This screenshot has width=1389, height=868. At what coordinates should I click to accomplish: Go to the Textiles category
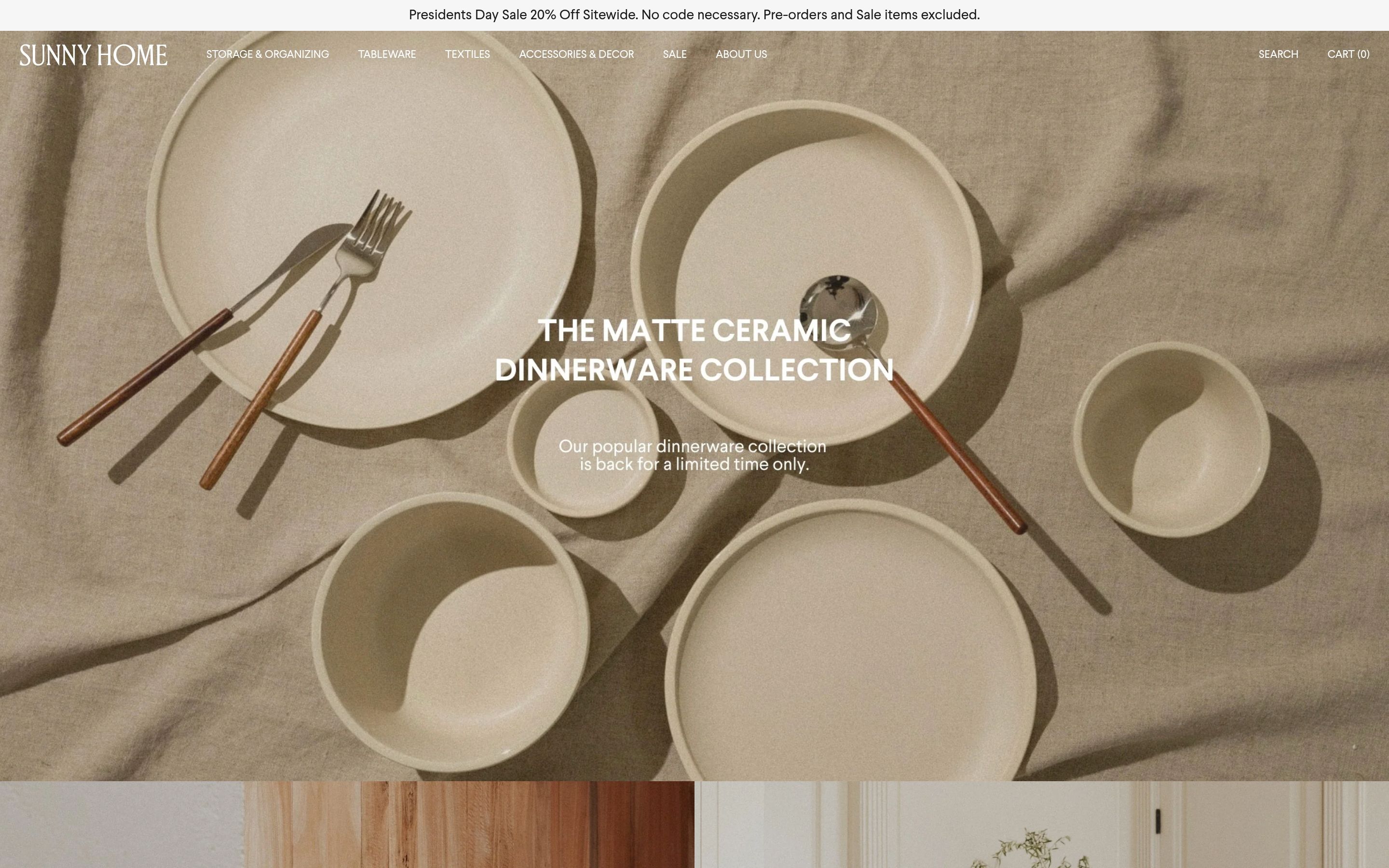coord(467,54)
